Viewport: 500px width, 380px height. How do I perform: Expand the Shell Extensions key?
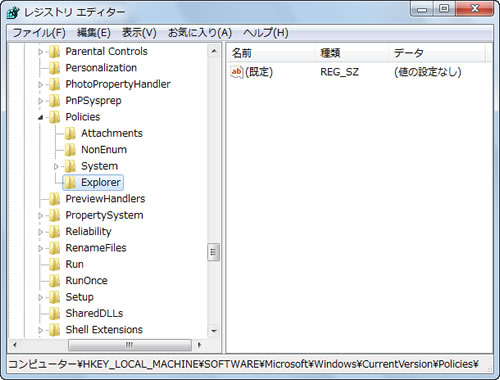tap(41, 330)
